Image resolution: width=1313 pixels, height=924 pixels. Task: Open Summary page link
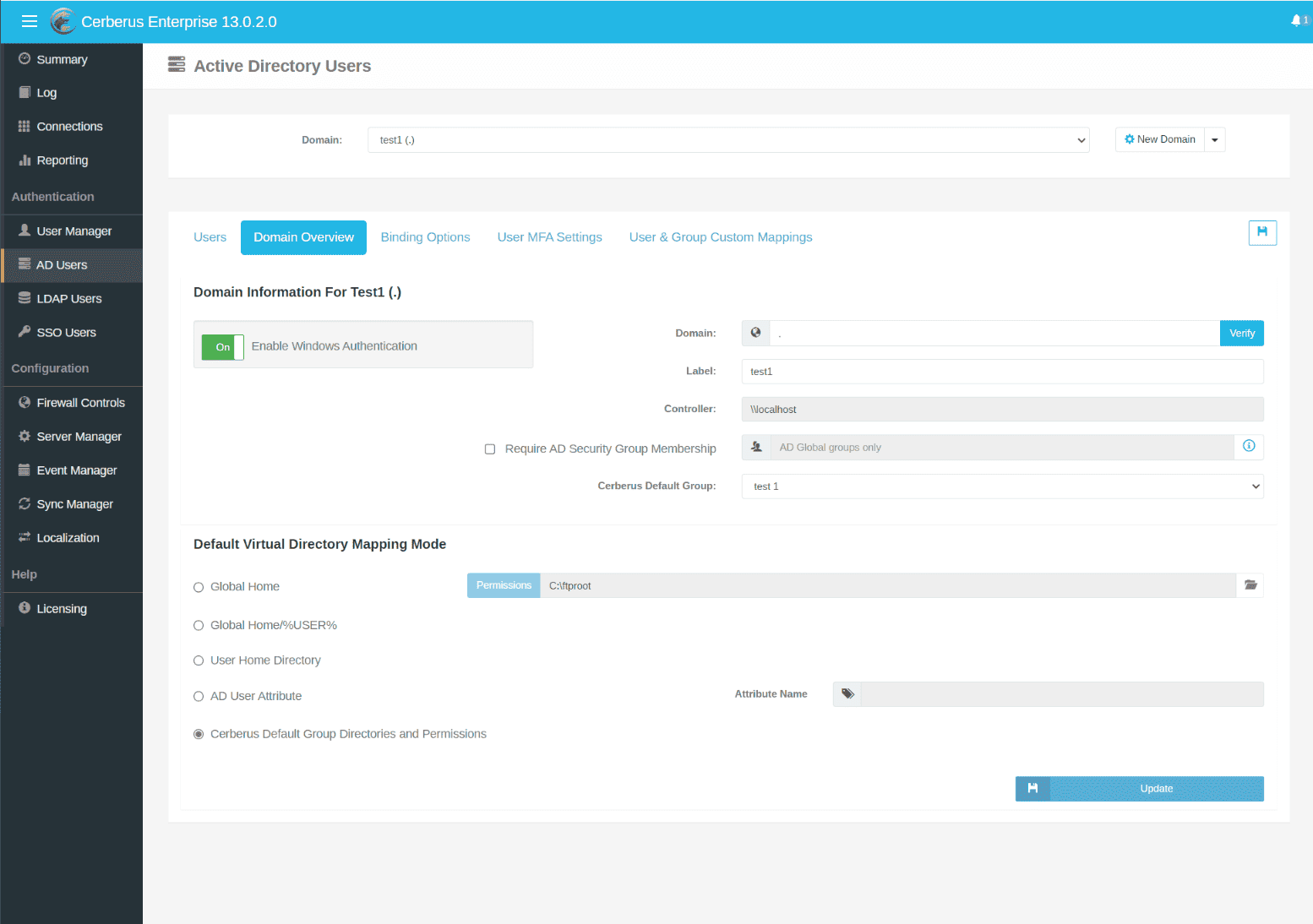[62, 59]
